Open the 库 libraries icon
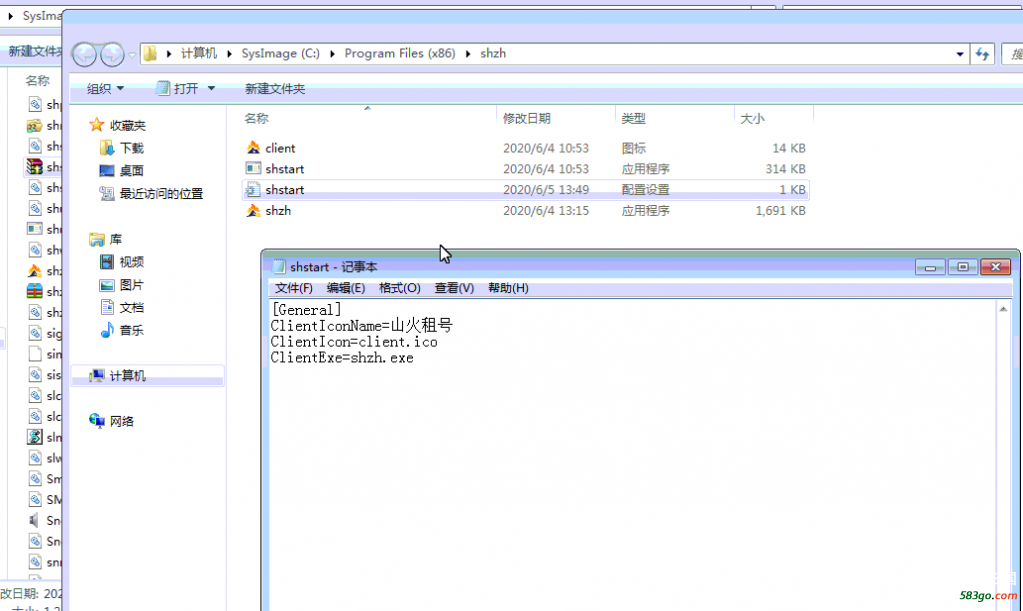The image size is (1023, 611). tap(97, 239)
